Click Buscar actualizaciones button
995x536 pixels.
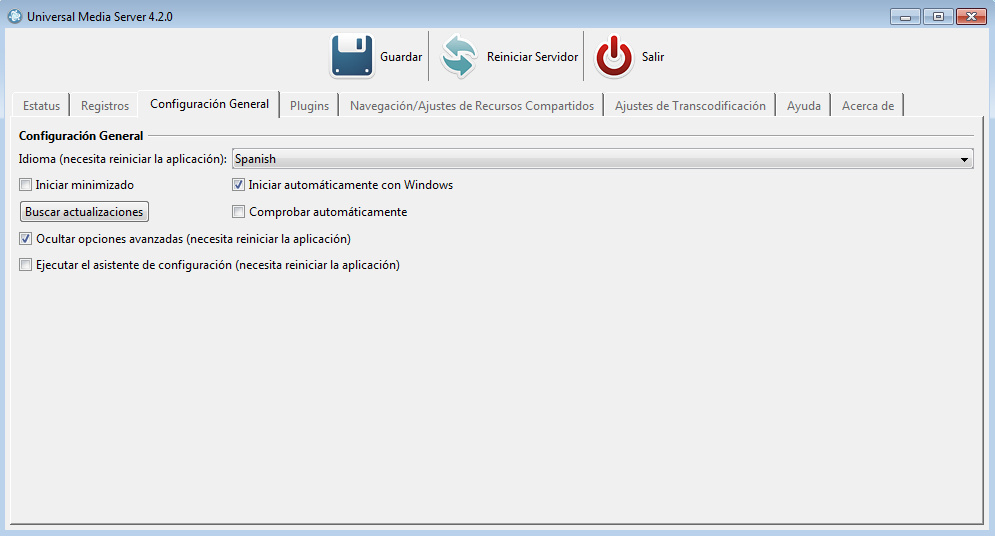point(84,212)
